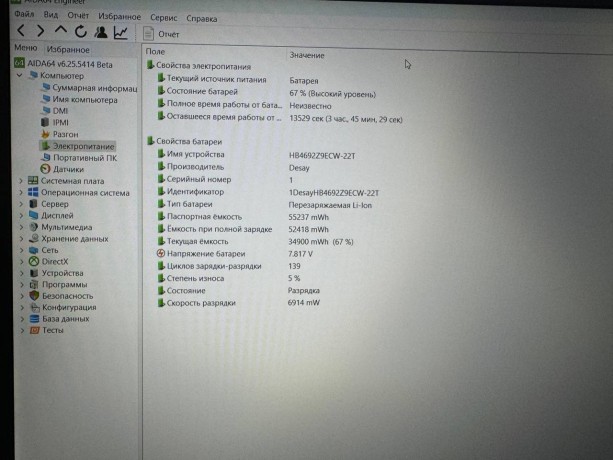Open the user management toolbar icon
The height and width of the screenshot is (460, 613).
(x=99, y=33)
